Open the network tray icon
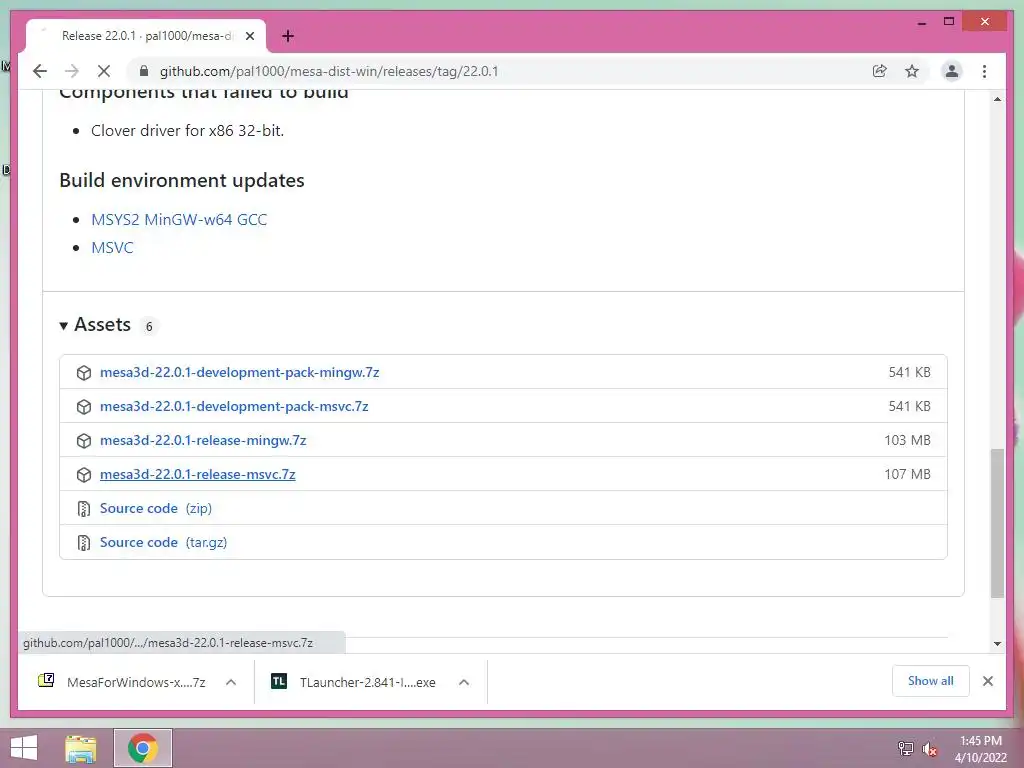Image resolution: width=1024 pixels, height=768 pixels. 905,748
